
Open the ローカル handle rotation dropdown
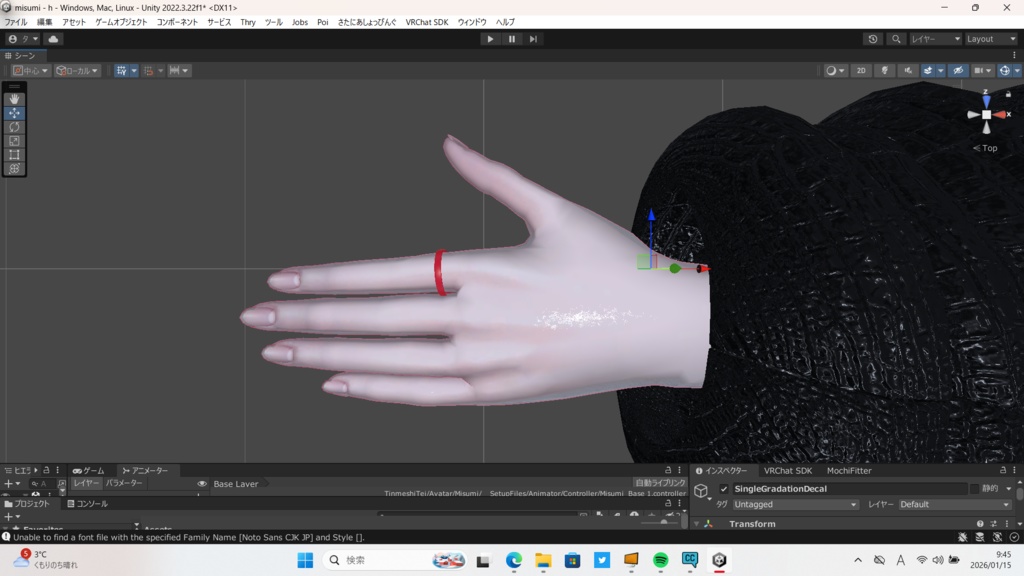pos(76,71)
